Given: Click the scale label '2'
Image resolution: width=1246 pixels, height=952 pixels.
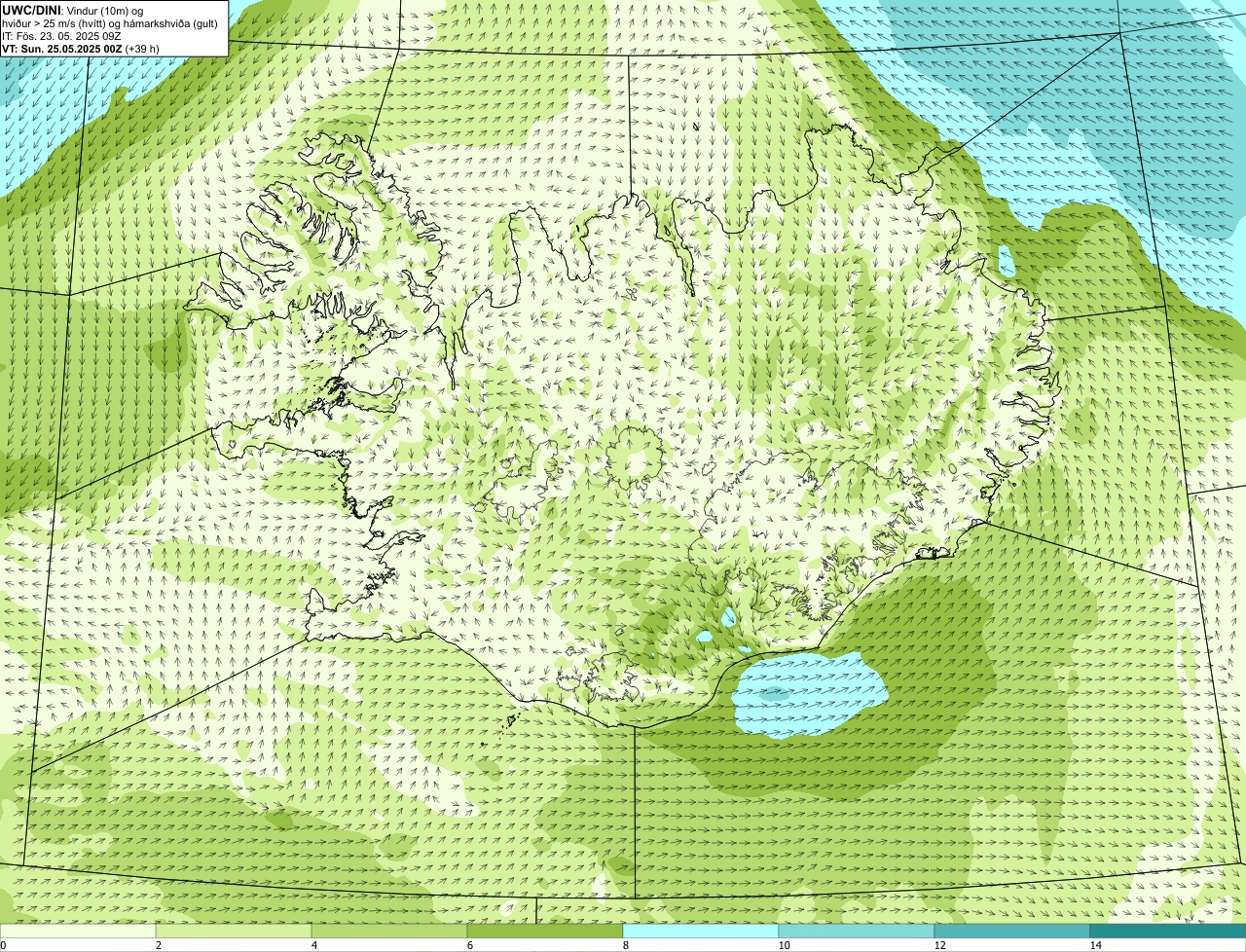Looking at the screenshot, I should 158,945.
